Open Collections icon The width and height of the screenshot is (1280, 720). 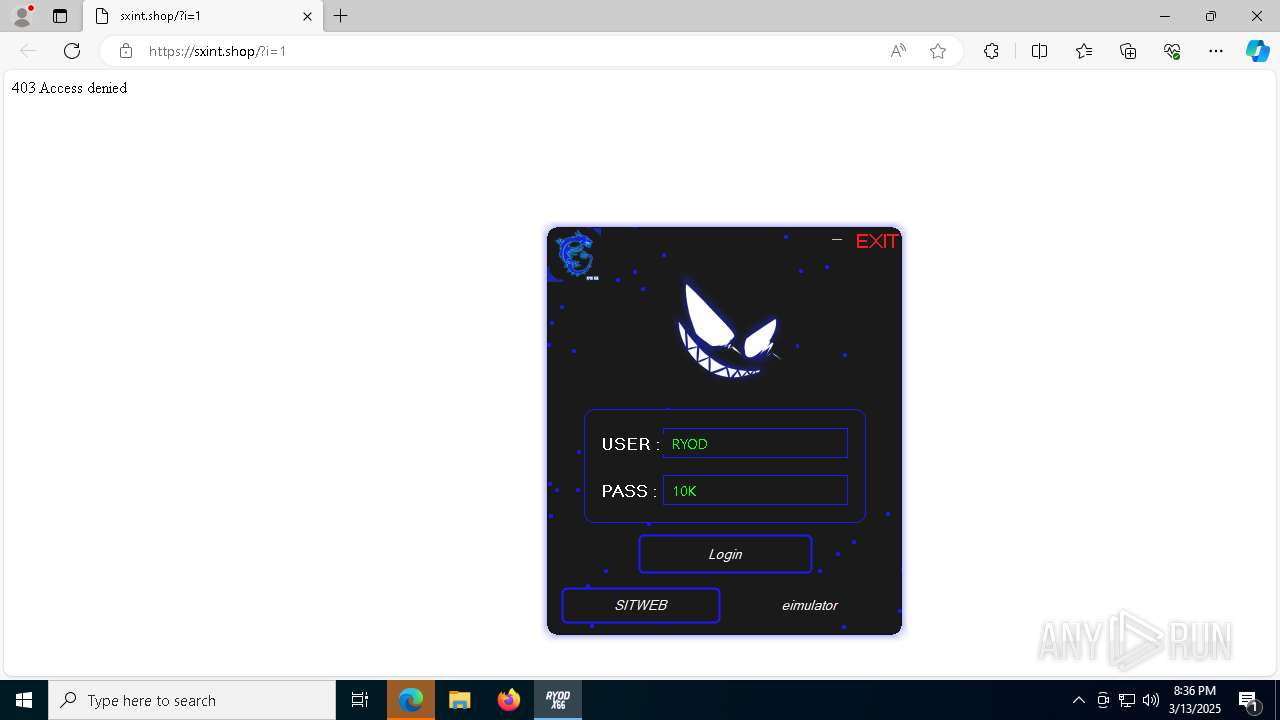coord(1128,51)
